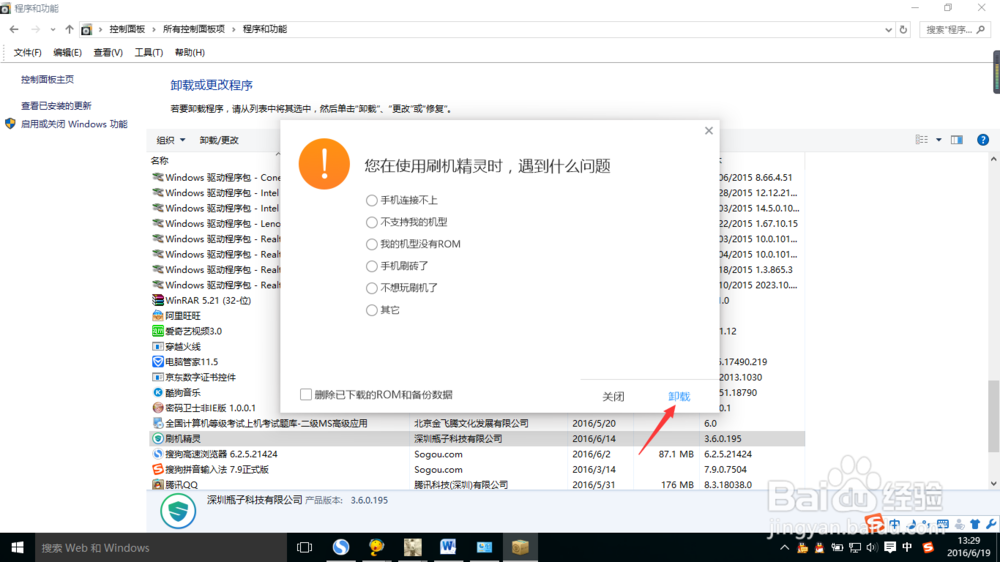Close the uninstall survey dialog with X

[x=709, y=131]
